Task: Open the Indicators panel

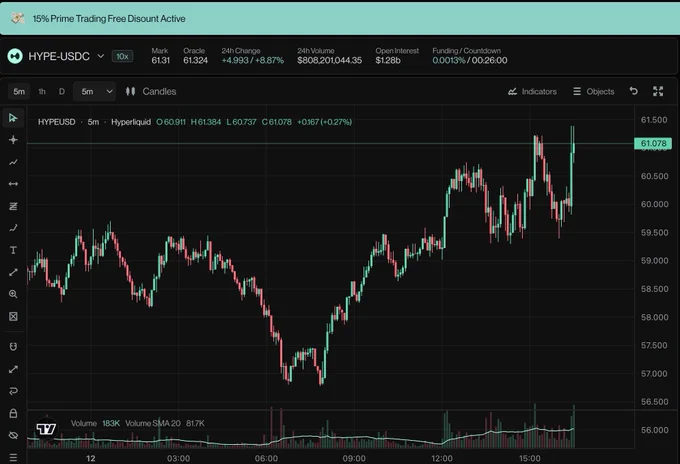Action: tap(532, 91)
